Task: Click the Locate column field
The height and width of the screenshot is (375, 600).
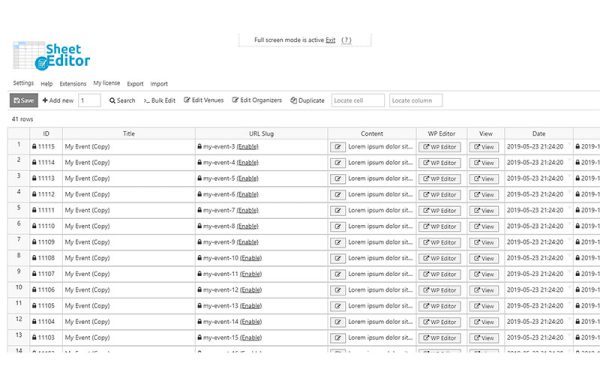Action: 416,100
